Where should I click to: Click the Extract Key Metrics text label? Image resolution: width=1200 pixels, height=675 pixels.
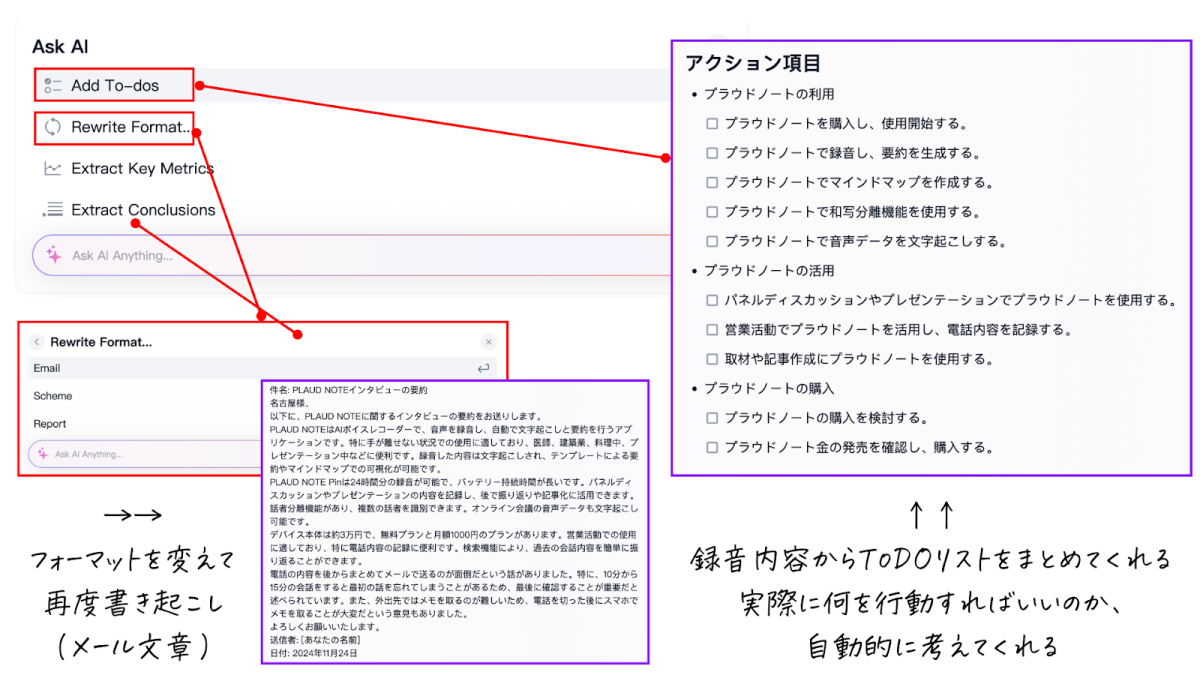142,169
